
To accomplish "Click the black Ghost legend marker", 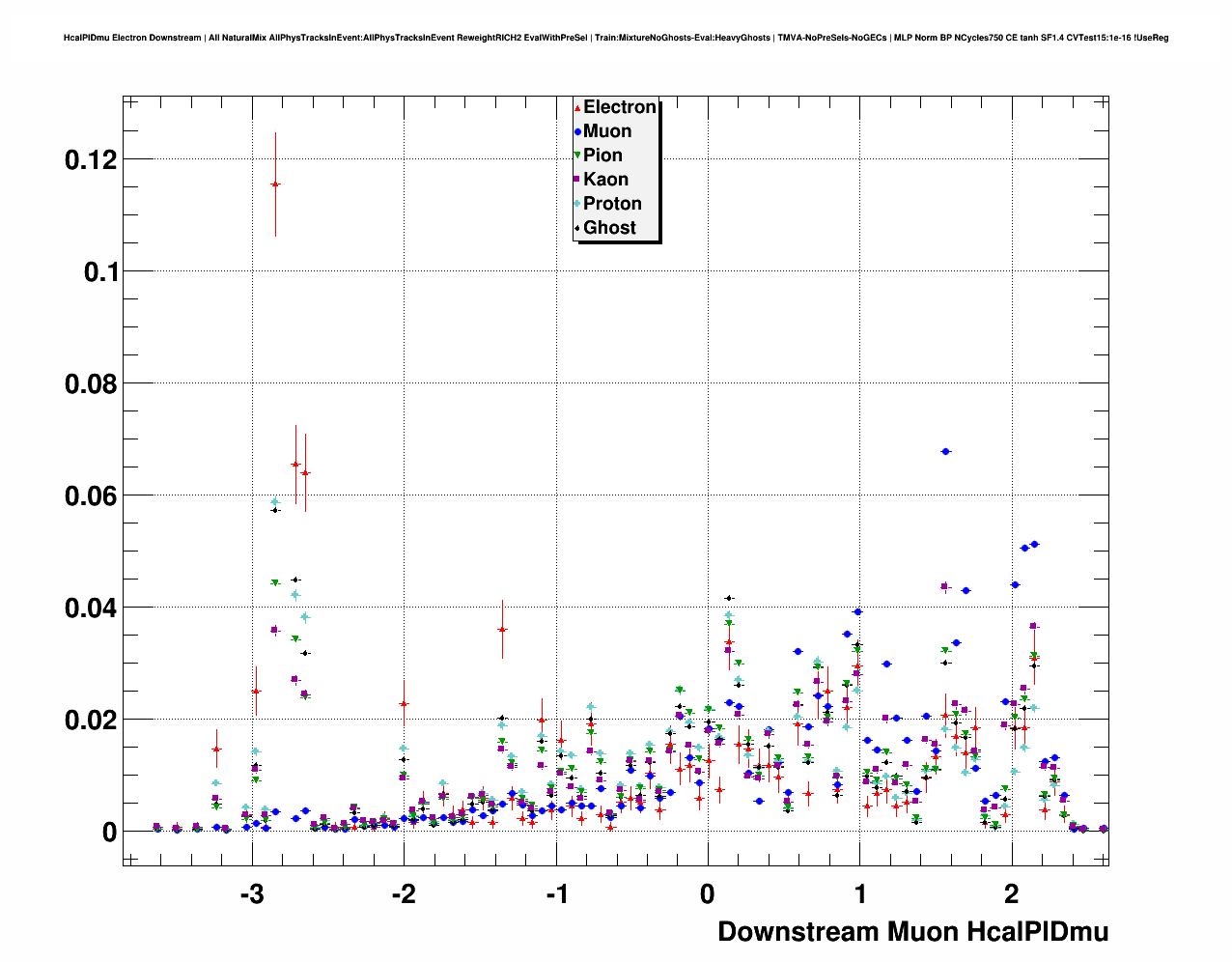I will 577,228.
